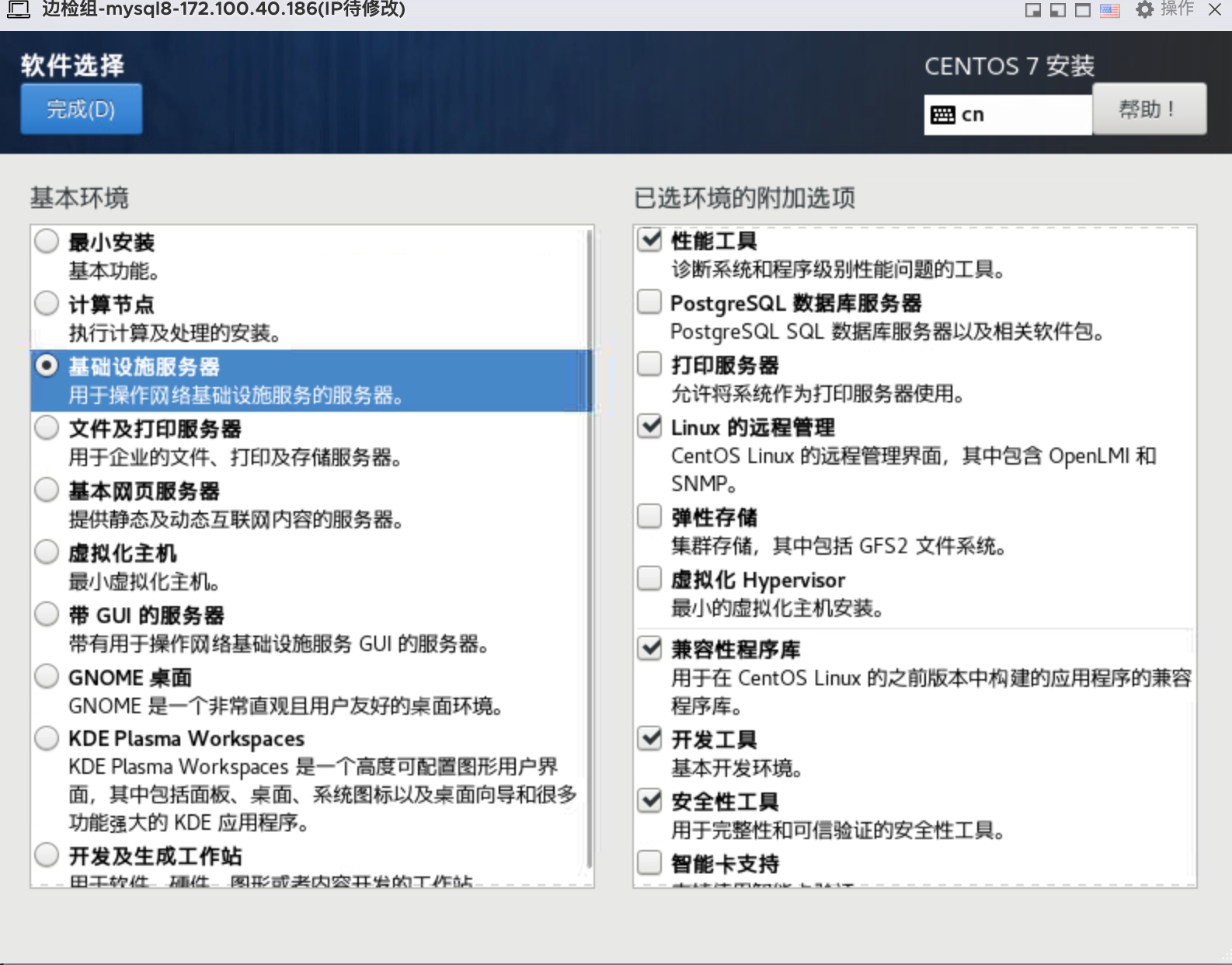Click the 软件选择 page title
1232x965 pixels.
72,65
